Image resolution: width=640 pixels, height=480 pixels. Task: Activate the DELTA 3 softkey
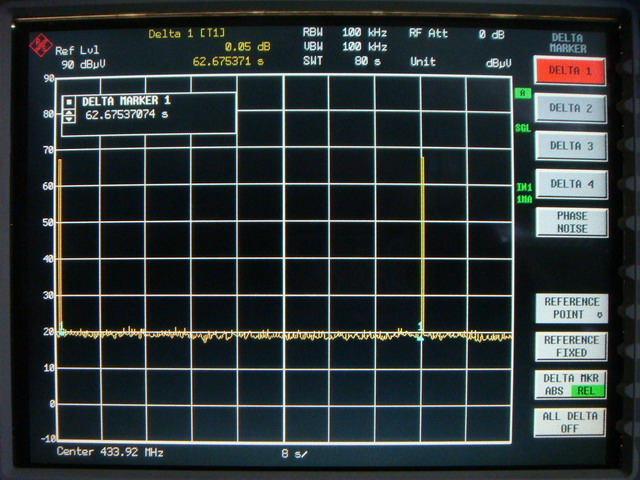tap(571, 146)
